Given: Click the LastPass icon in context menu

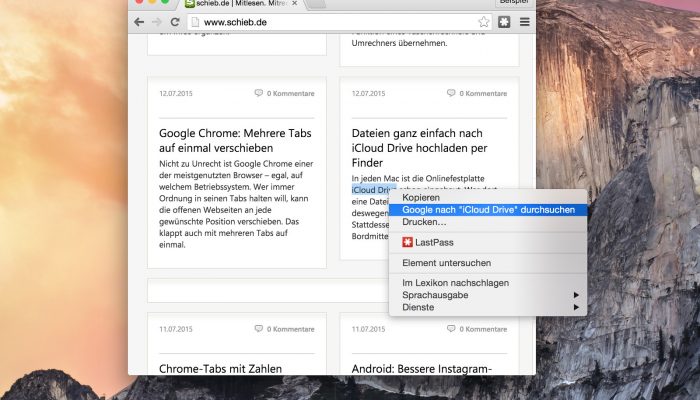Looking at the screenshot, I should [x=407, y=242].
